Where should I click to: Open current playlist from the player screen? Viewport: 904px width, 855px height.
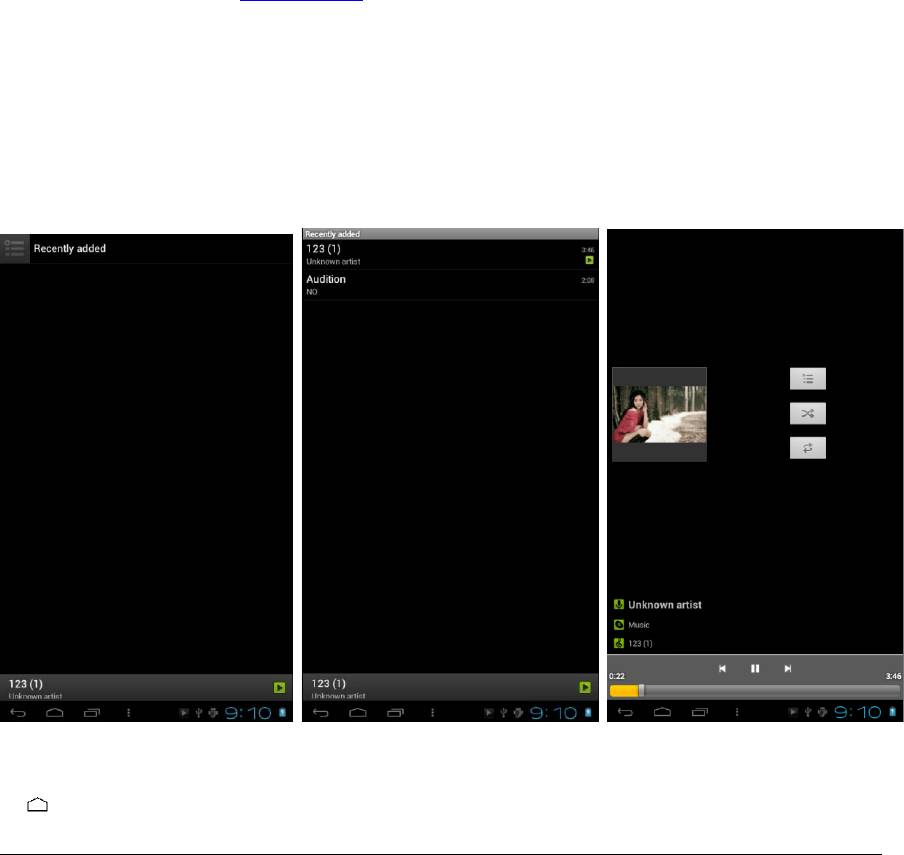[808, 379]
